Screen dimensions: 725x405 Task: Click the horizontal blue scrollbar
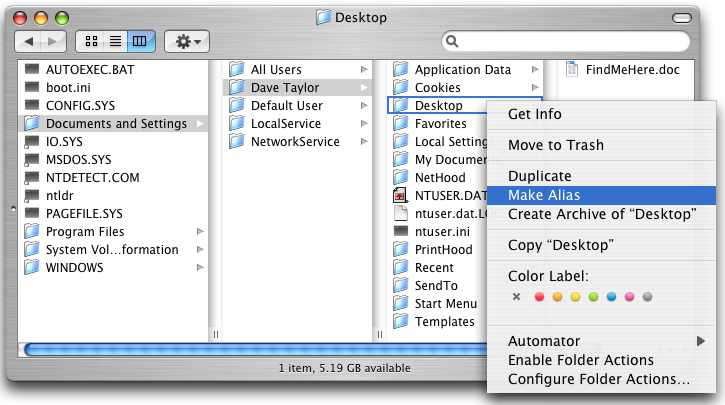click(x=255, y=350)
